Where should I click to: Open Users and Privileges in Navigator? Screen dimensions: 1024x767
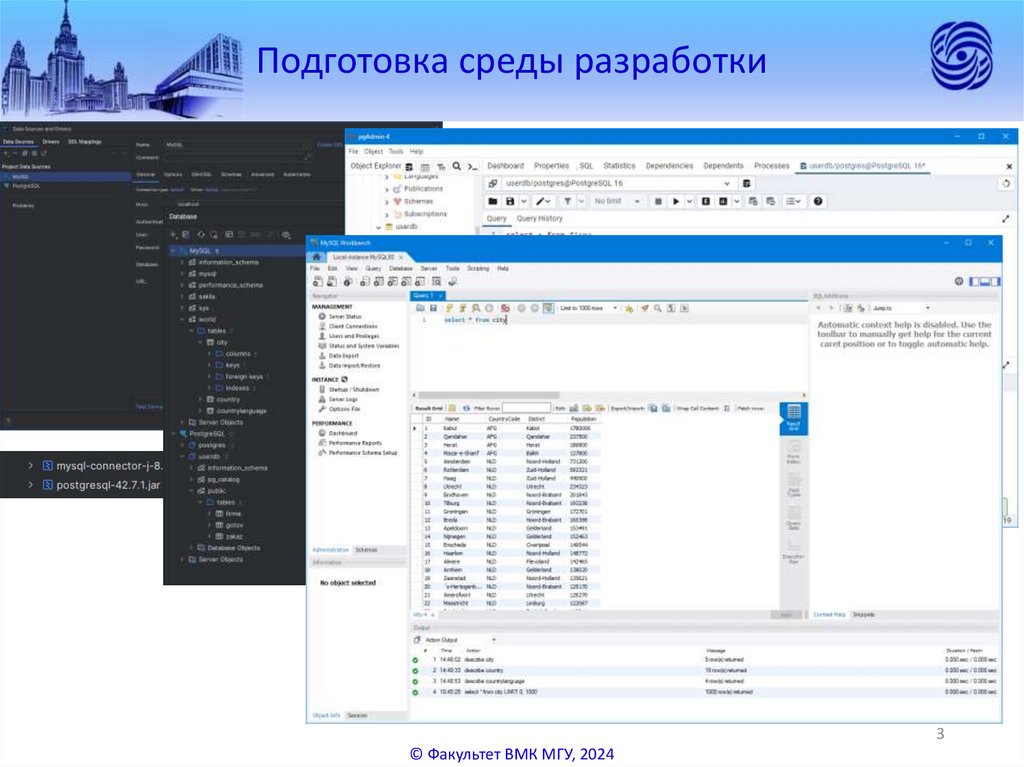coord(354,336)
